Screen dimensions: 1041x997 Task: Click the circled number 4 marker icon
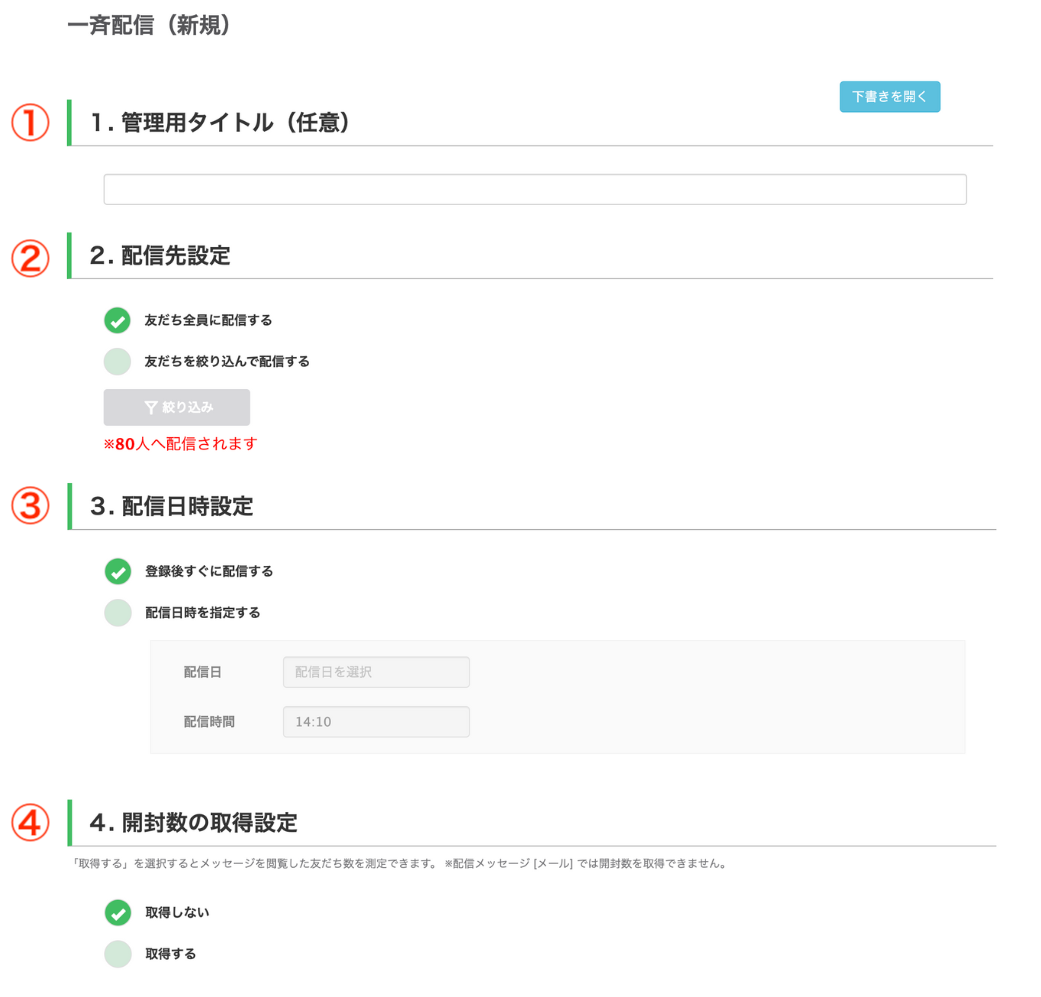[30, 823]
